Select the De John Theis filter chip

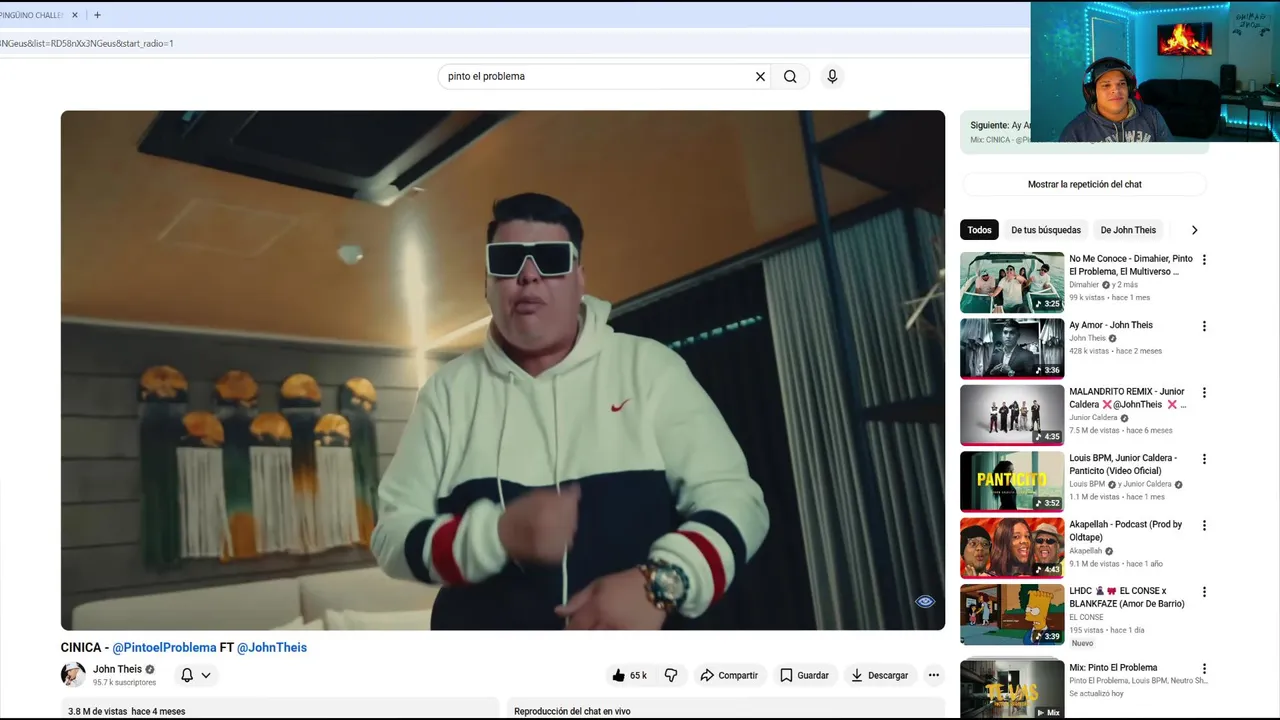(1128, 230)
